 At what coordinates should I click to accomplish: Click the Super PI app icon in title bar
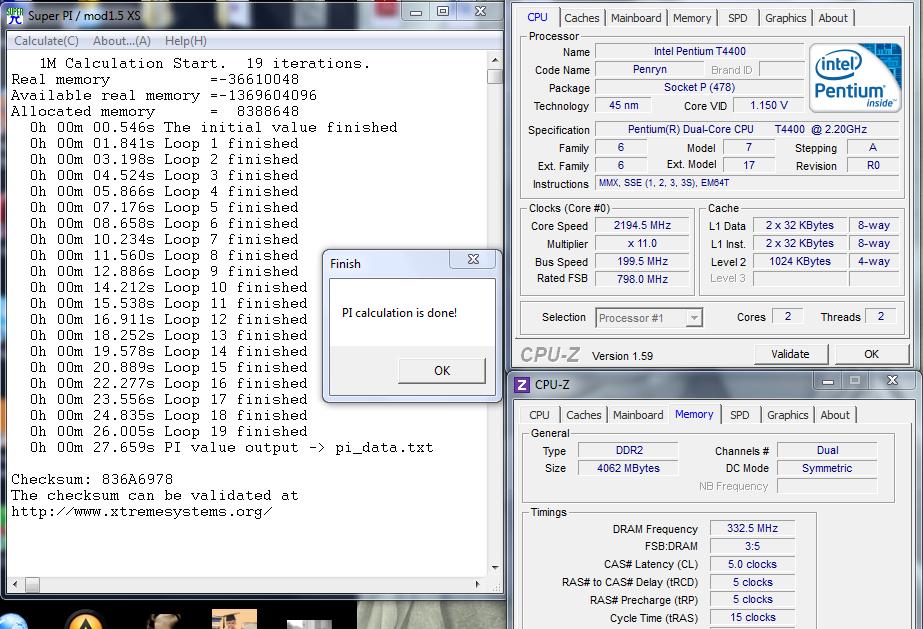pos(15,16)
